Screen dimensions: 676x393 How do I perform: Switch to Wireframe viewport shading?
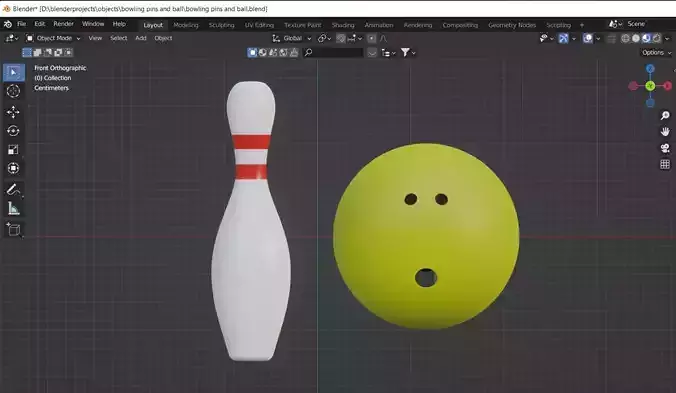click(625, 38)
